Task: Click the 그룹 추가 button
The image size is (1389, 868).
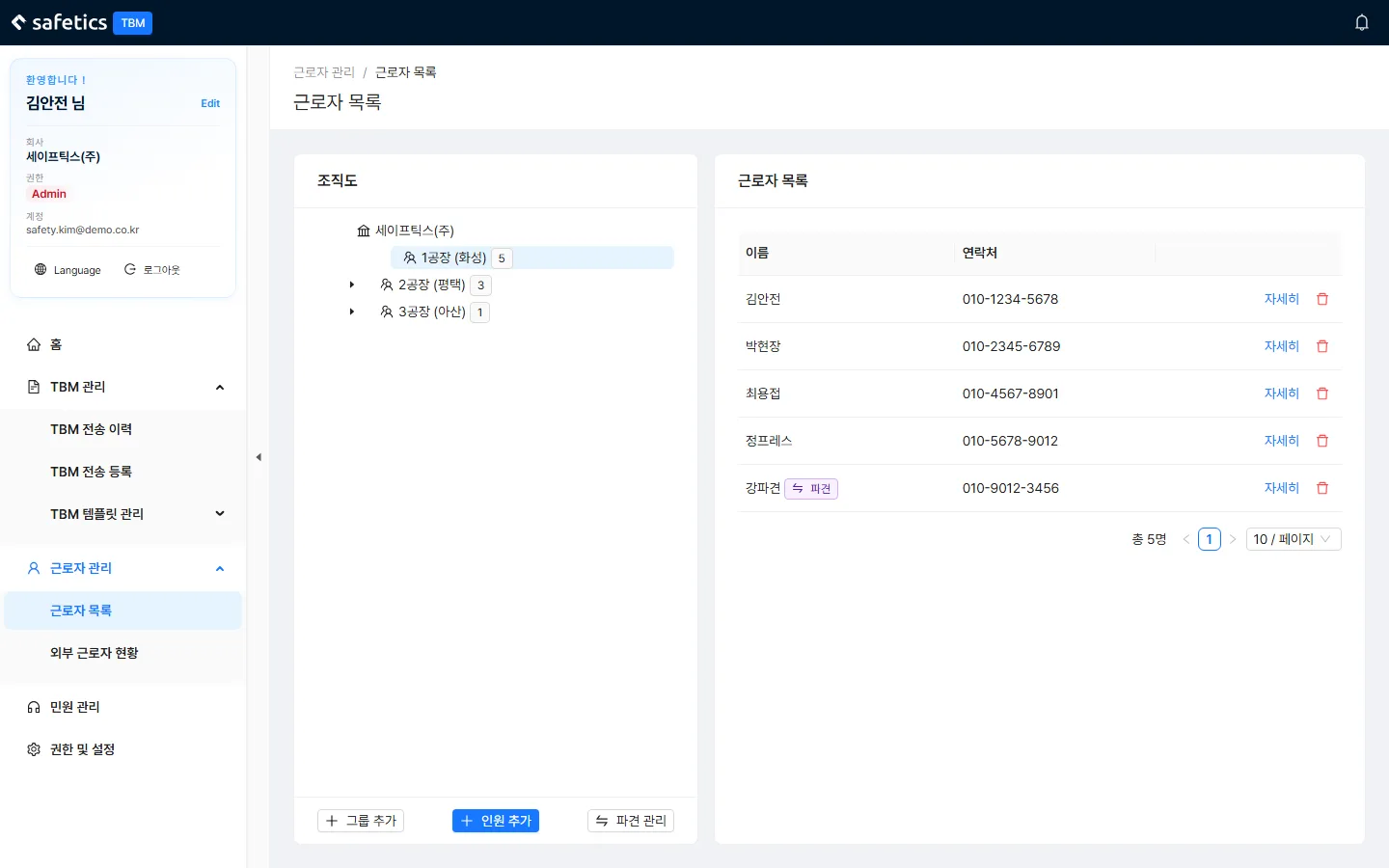Action: 361,821
